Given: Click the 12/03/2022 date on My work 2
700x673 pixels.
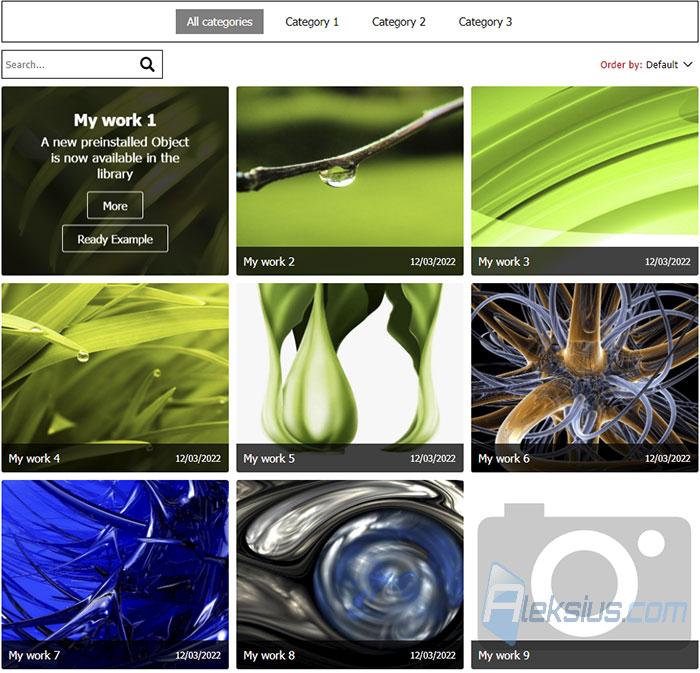Looking at the screenshot, I should coord(433,262).
